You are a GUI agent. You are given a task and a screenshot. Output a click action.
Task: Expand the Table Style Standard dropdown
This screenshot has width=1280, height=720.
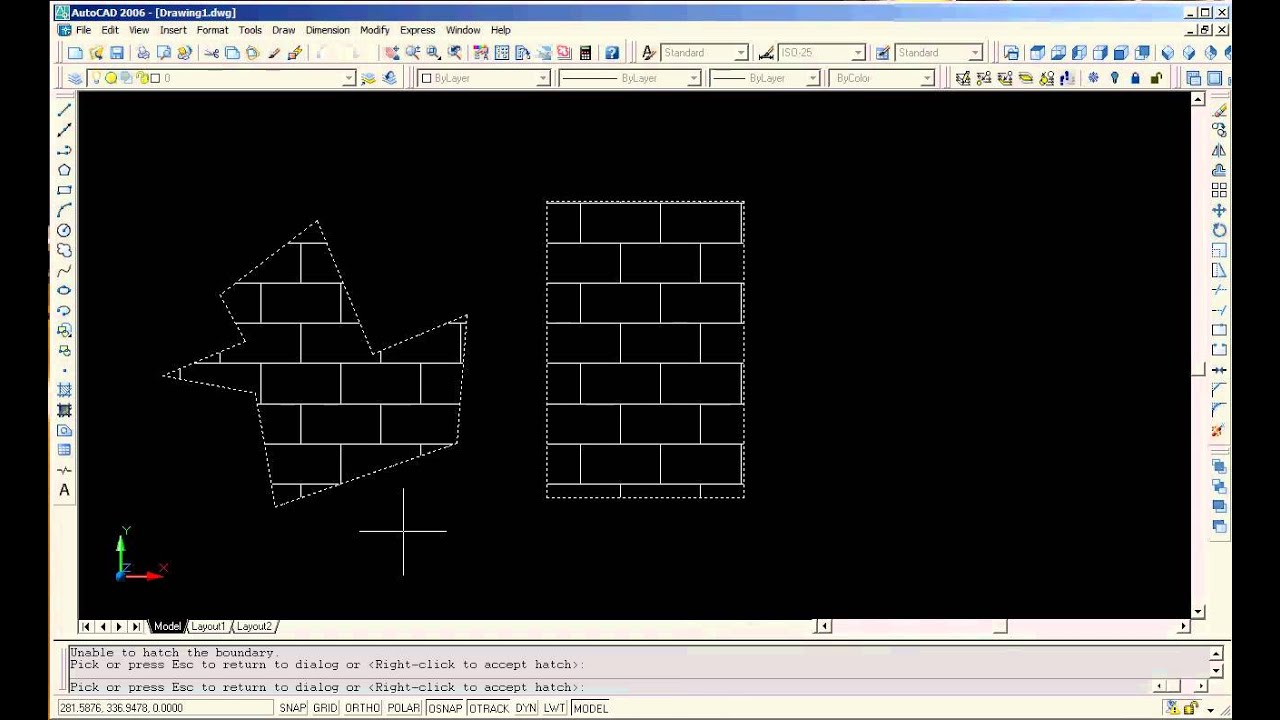point(975,53)
